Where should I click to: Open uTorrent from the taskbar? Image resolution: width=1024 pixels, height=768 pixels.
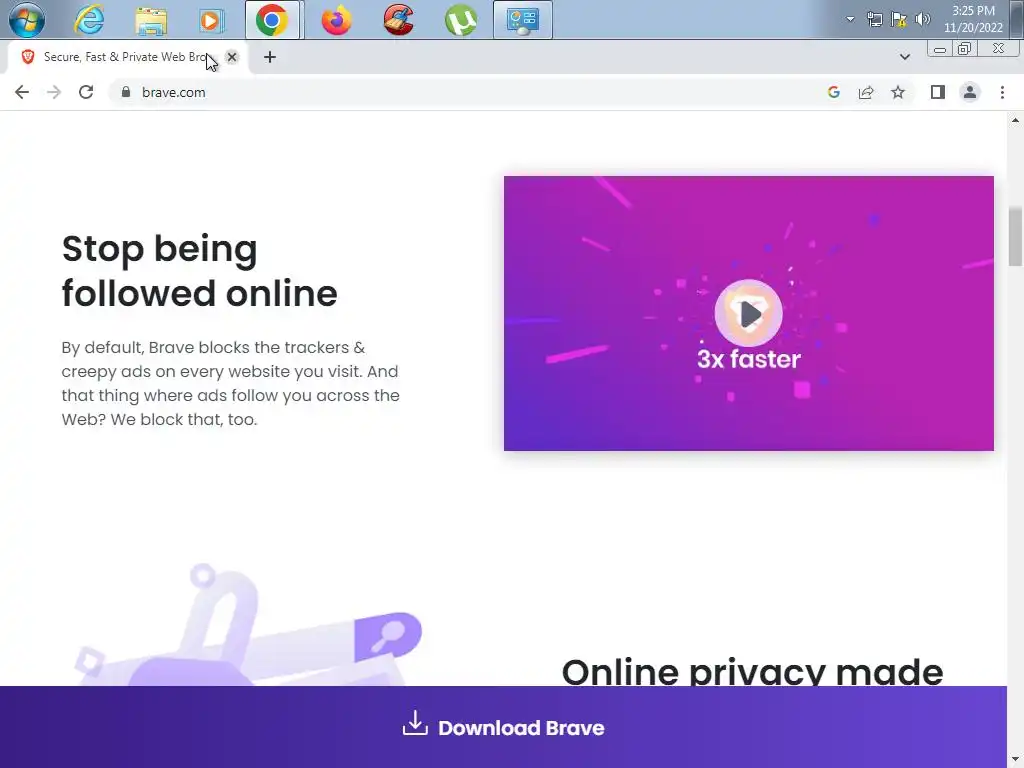coord(460,20)
